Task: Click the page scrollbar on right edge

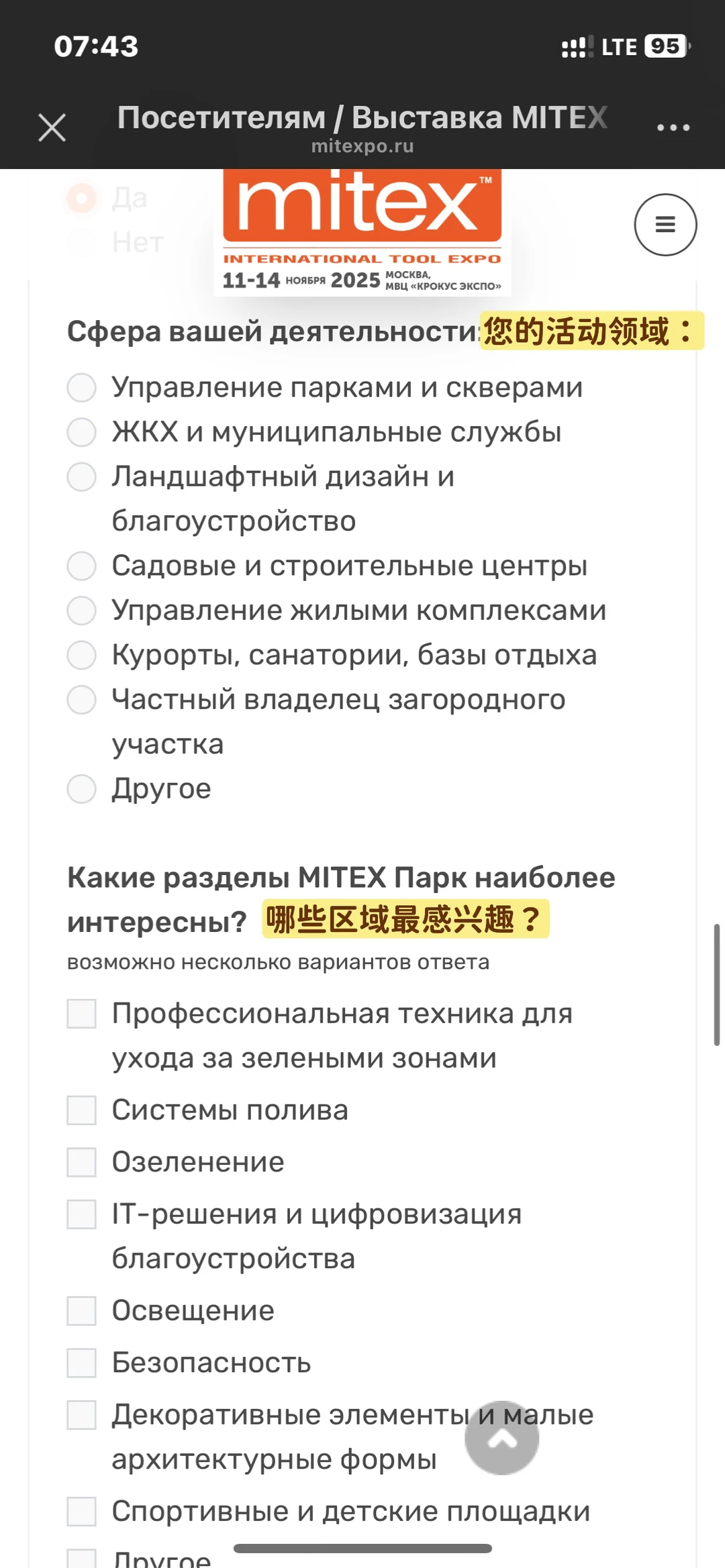Action: pyautogui.click(x=716, y=984)
